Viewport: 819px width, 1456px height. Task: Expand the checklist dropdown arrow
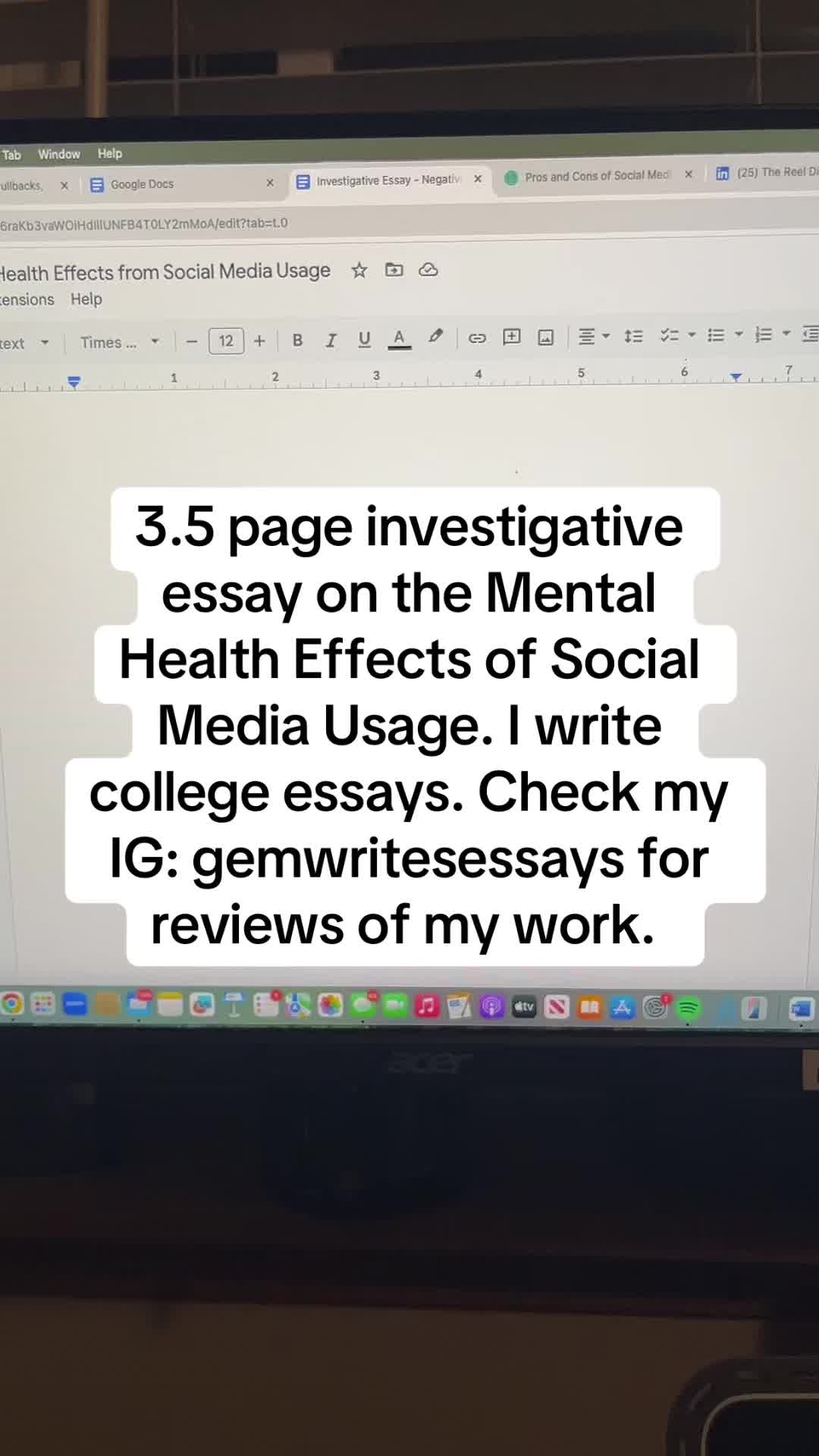(x=692, y=334)
